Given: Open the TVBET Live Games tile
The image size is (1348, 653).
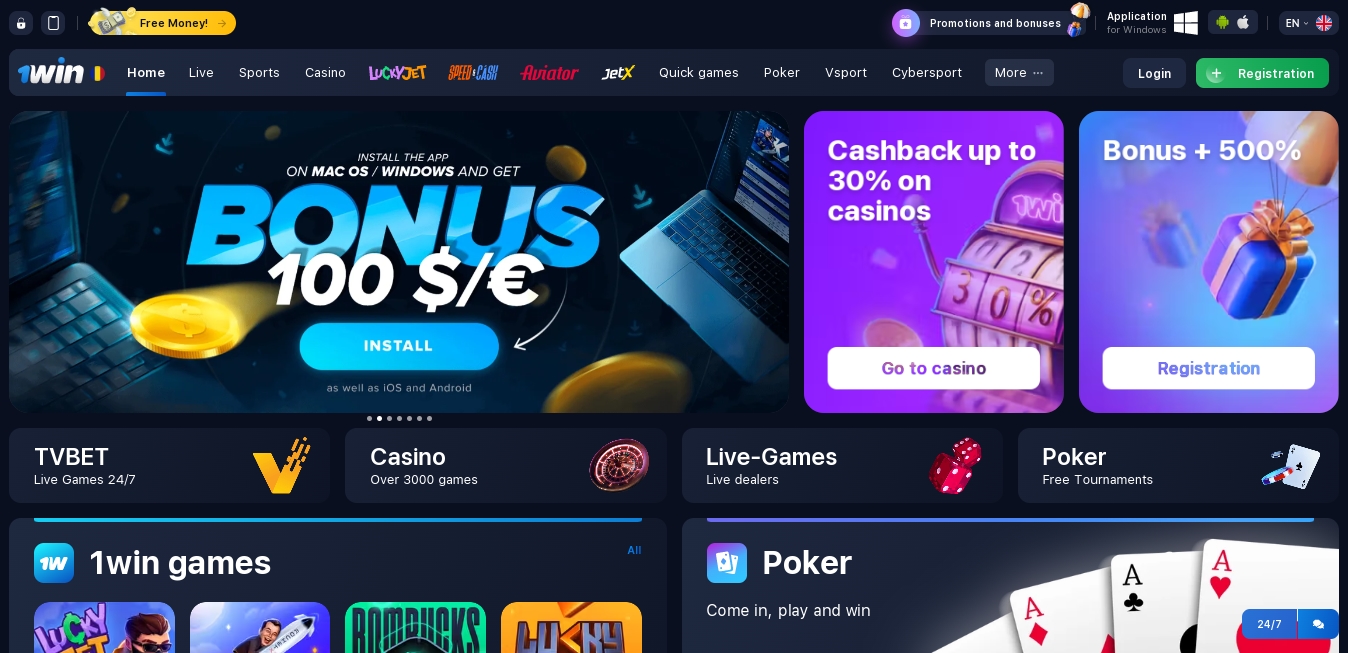Looking at the screenshot, I should (170, 466).
